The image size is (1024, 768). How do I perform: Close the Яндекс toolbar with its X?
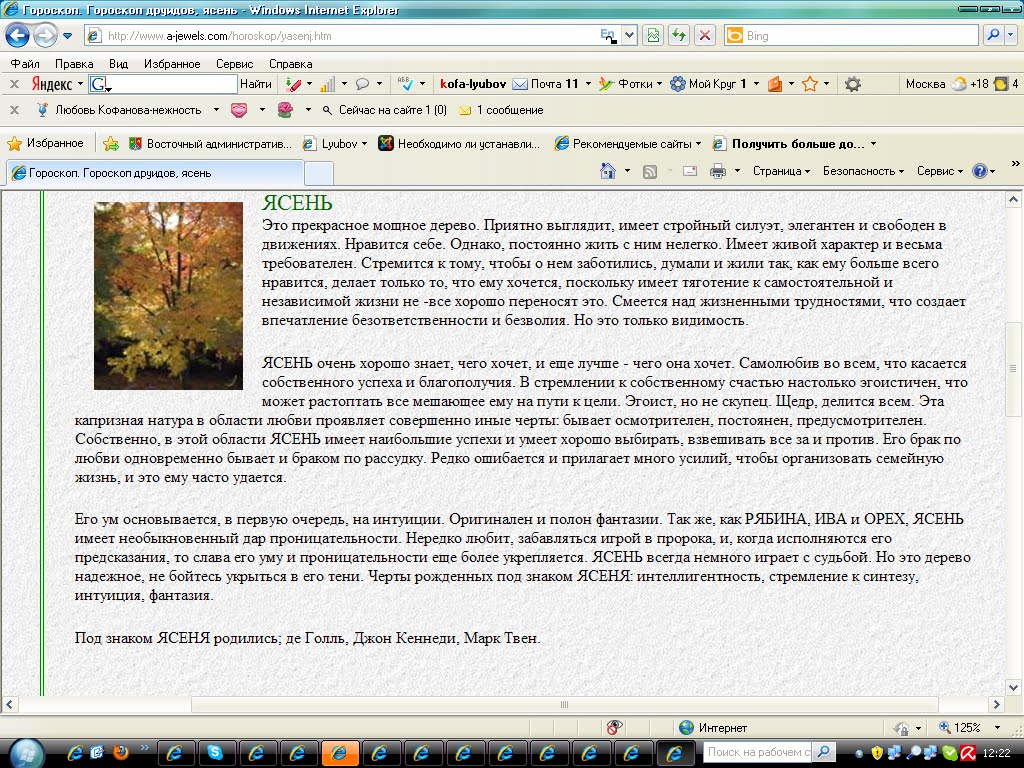[14, 84]
